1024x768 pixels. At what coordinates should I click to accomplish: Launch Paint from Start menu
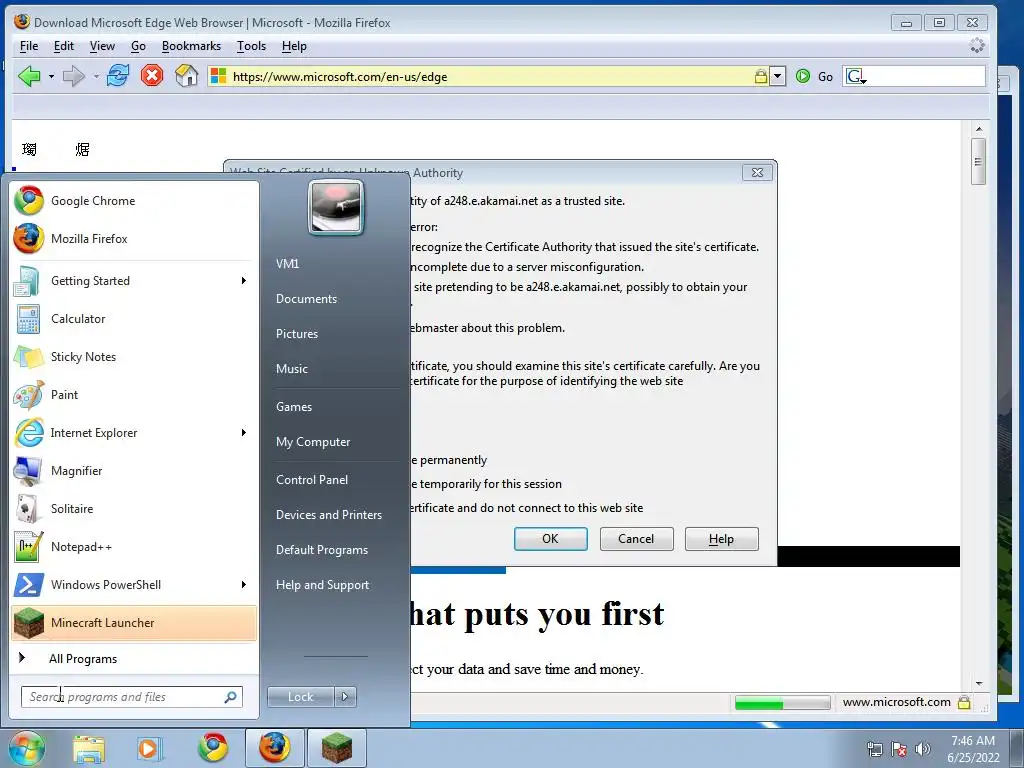(134, 394)
